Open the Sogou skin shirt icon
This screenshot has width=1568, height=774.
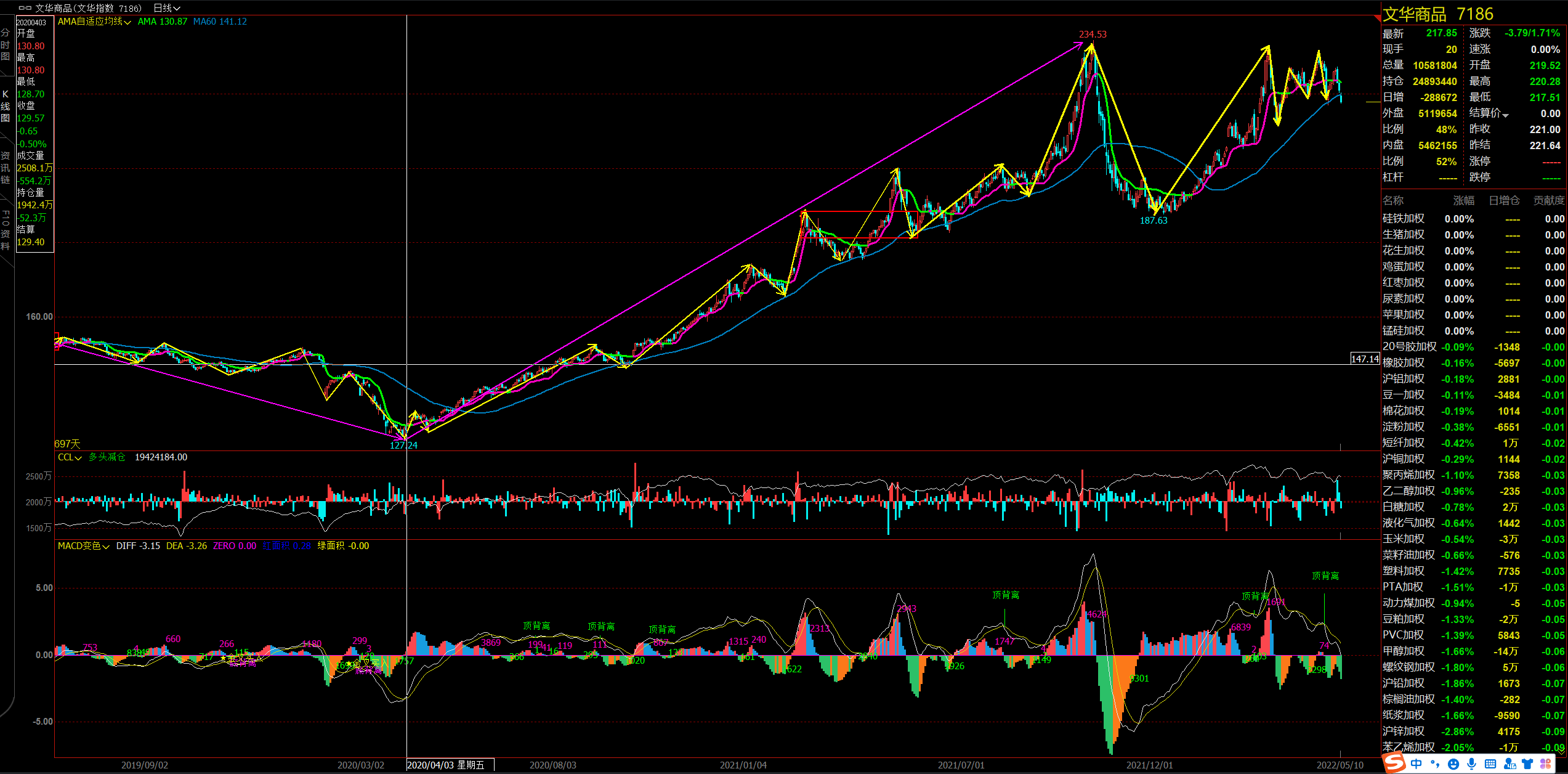point(1528,764)
